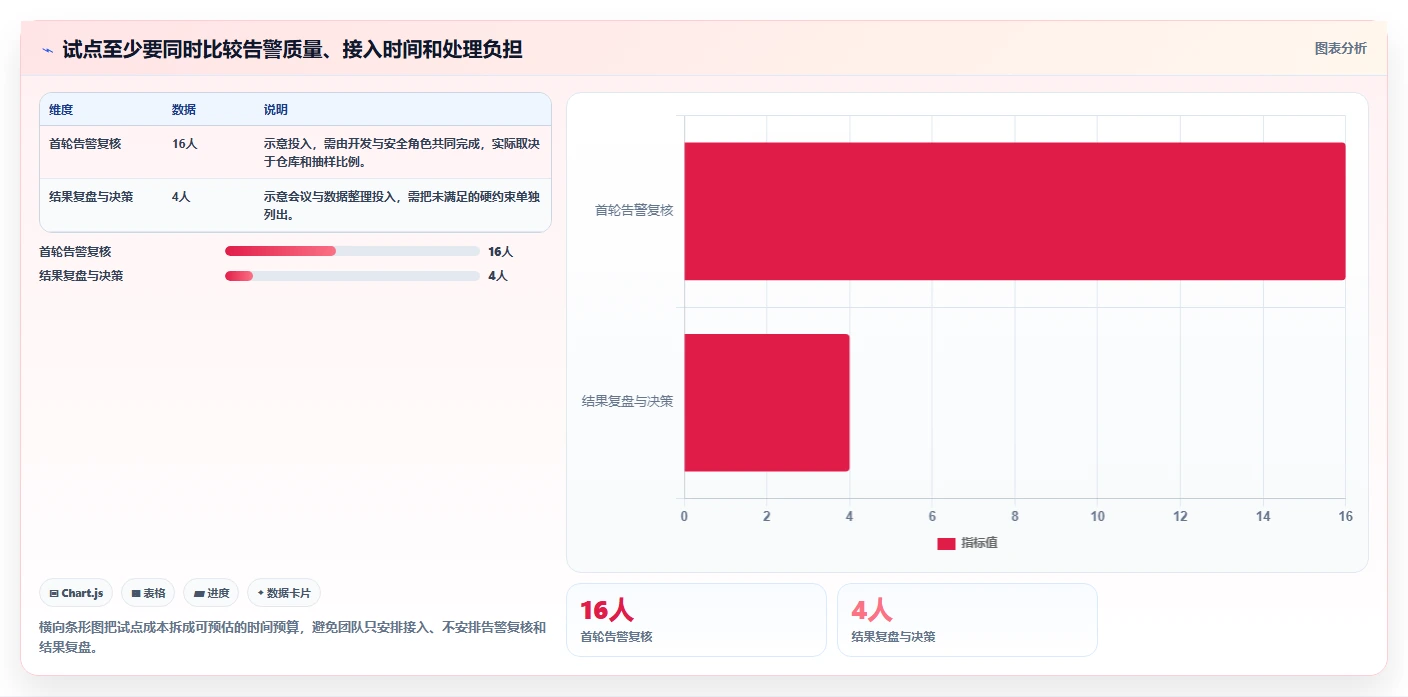Click the 首轮告警复核 chart axis label
The height and width of the screenshot is (697, 1408).
coord(634,211)
